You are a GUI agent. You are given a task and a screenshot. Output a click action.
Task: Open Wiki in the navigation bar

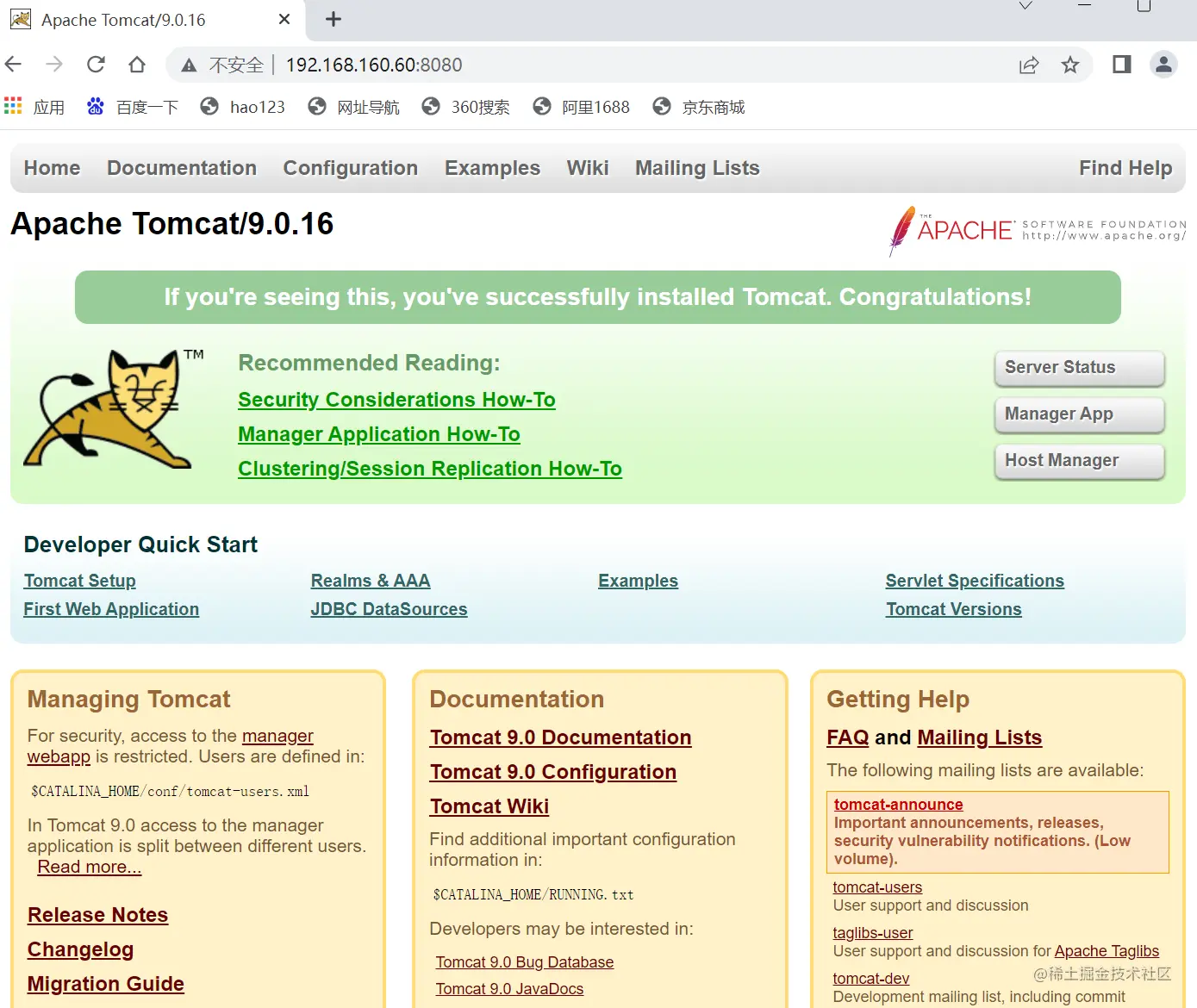(x=588, y=168)
